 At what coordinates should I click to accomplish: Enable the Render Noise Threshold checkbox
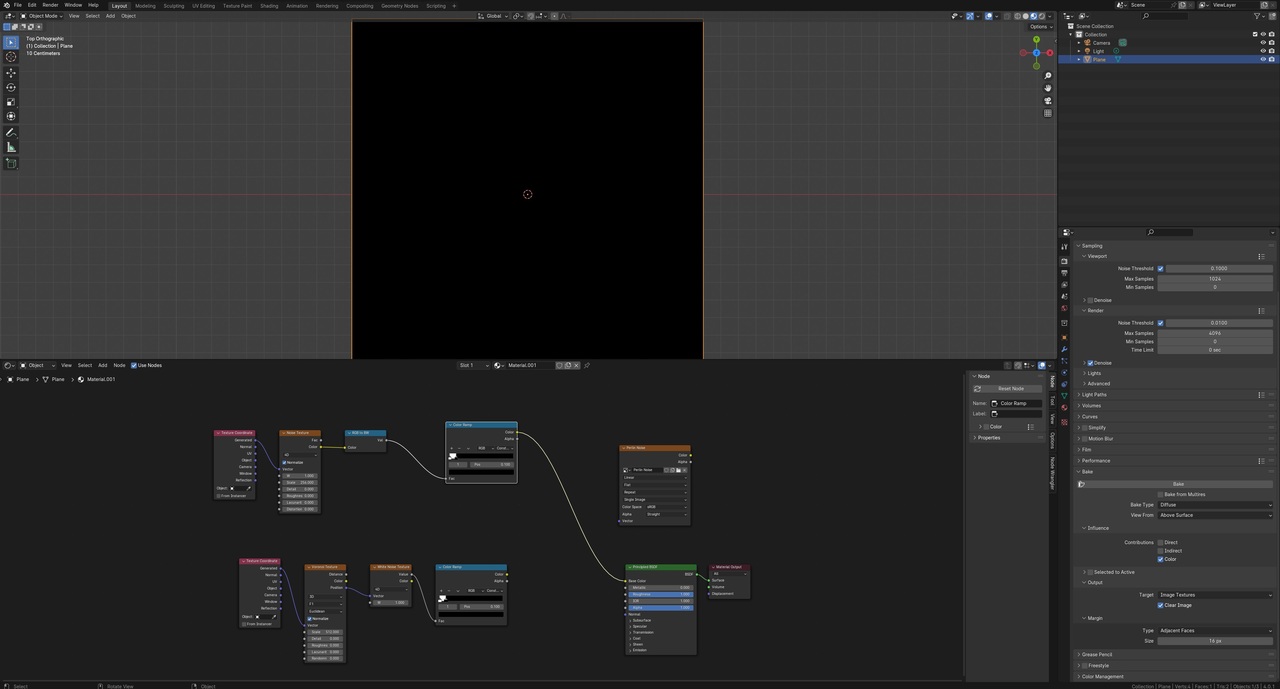(x=1160, y=322)
